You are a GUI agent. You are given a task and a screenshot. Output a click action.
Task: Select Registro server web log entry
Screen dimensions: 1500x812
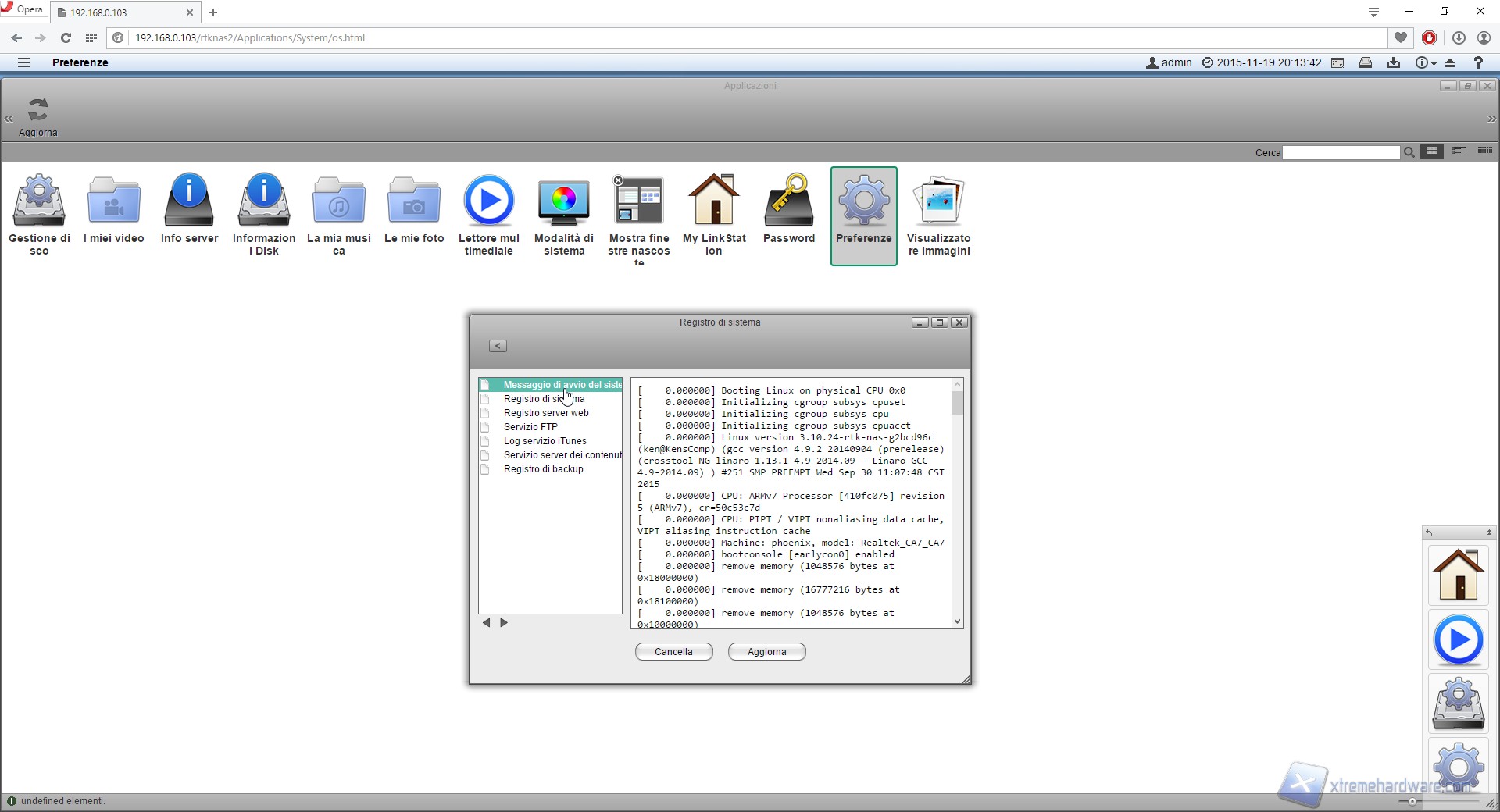coord(546,413)
